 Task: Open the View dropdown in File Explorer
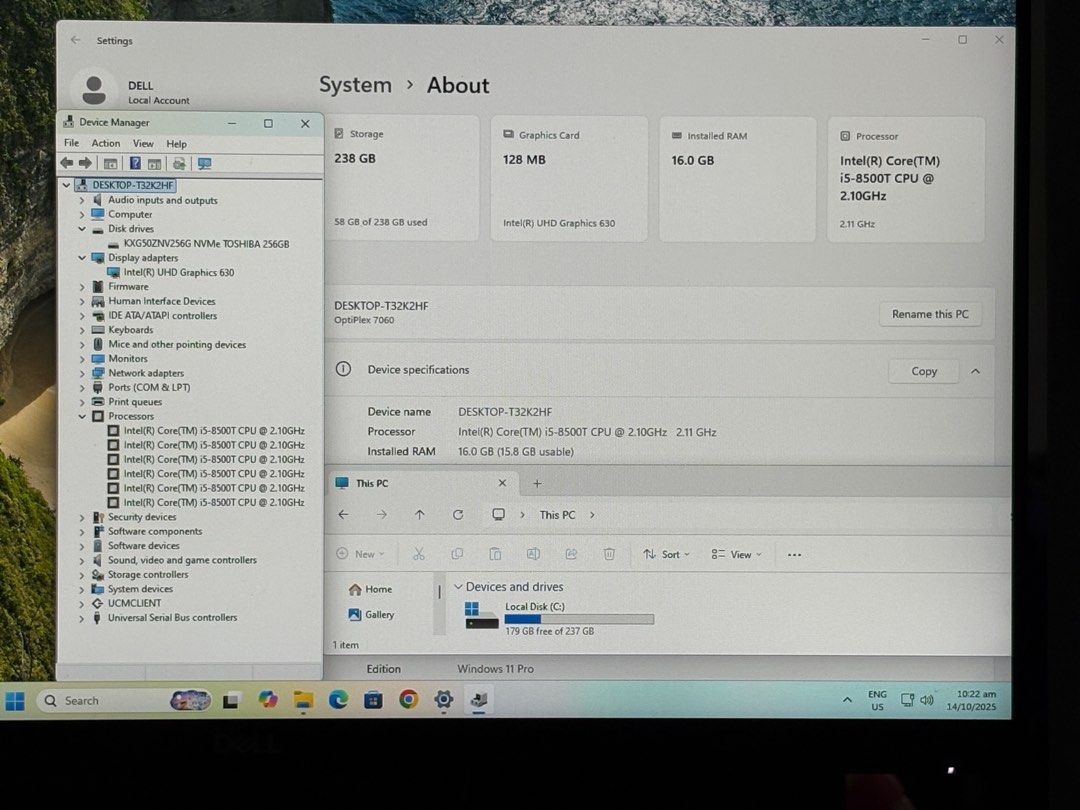coord(737,554)
